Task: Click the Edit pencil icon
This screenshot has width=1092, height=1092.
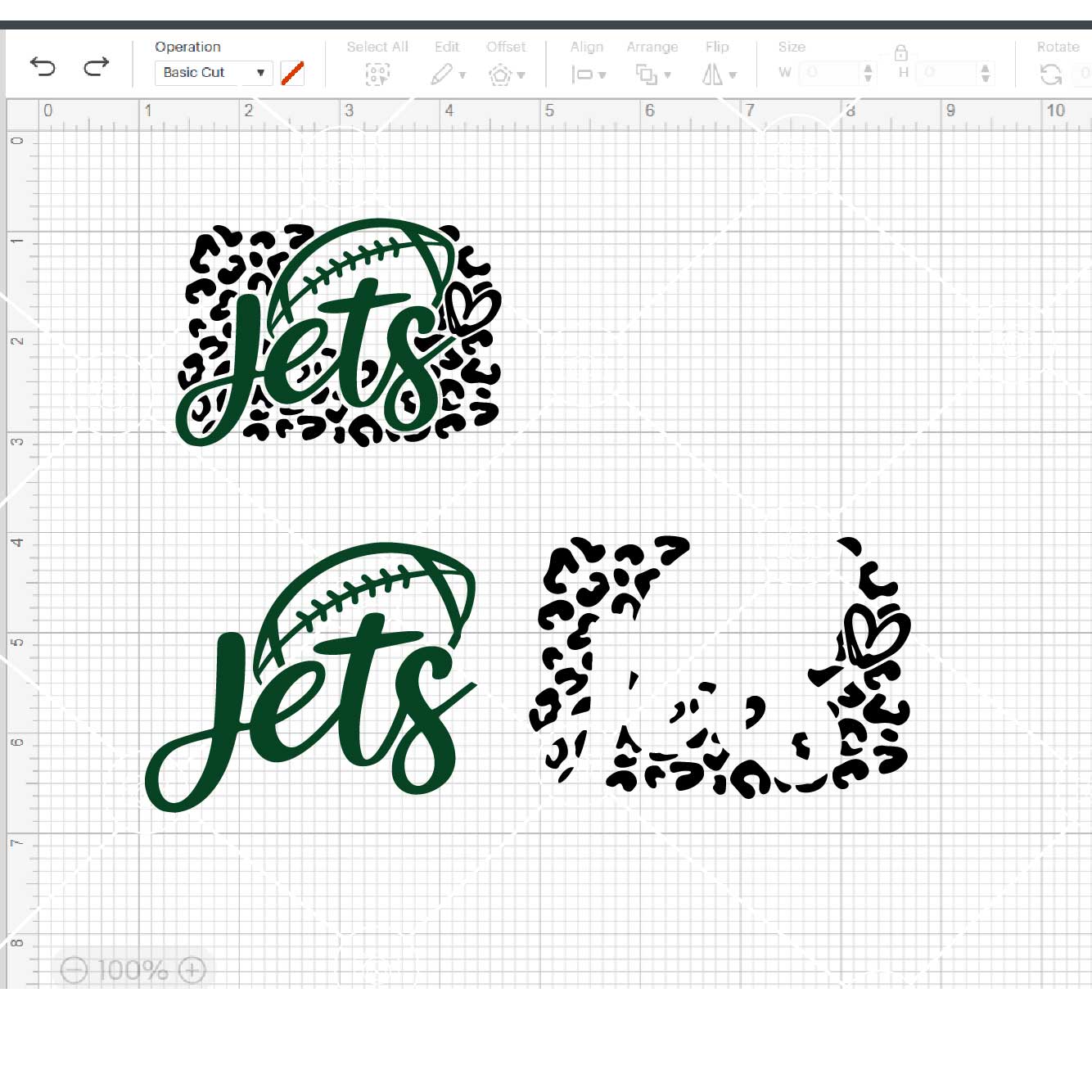Action: tap(441, 74)
